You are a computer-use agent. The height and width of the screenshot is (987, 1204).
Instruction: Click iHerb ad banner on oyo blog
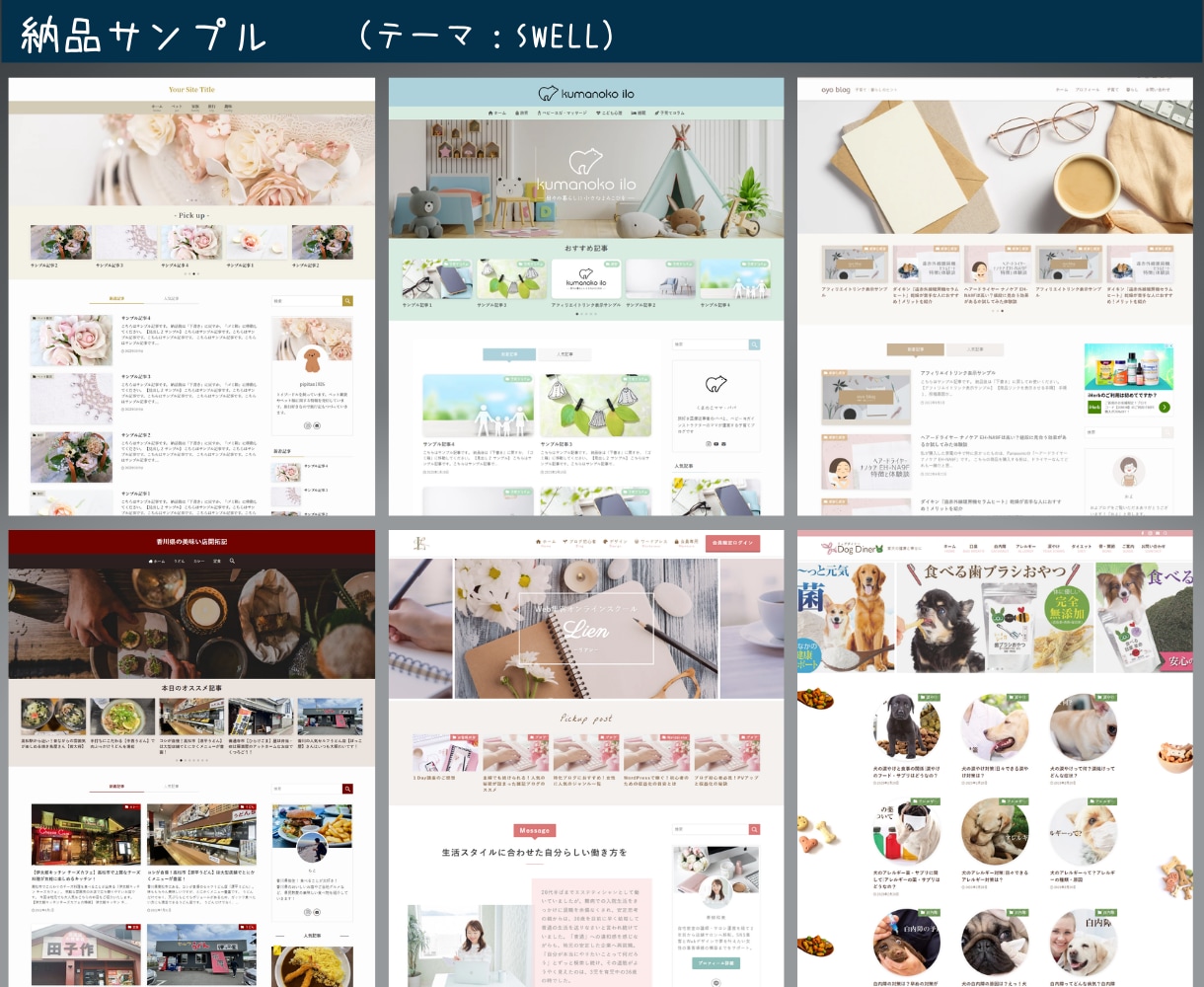1129,380
